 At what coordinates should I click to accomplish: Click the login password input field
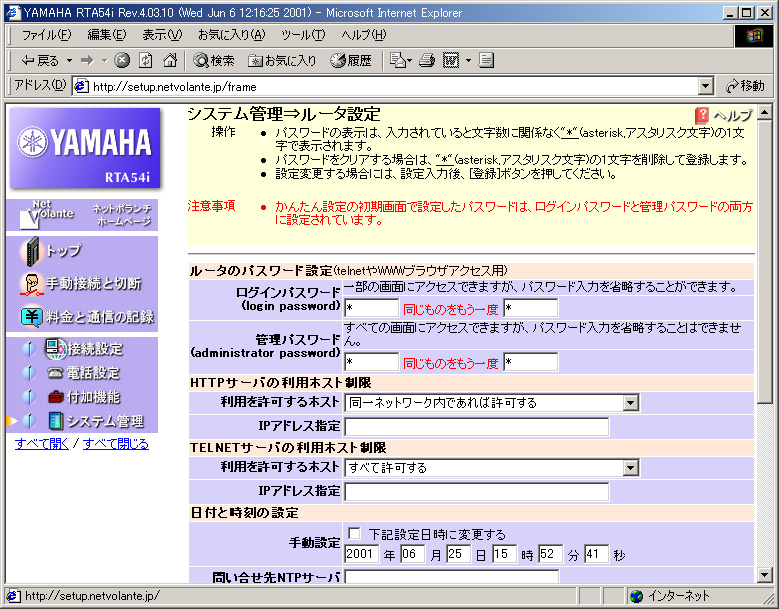click(371, 307)
